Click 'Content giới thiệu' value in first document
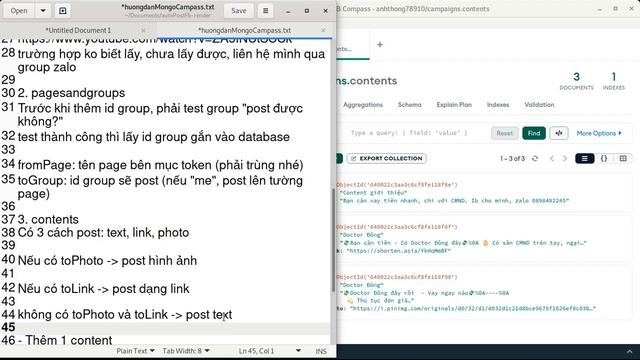 point(373,192)
